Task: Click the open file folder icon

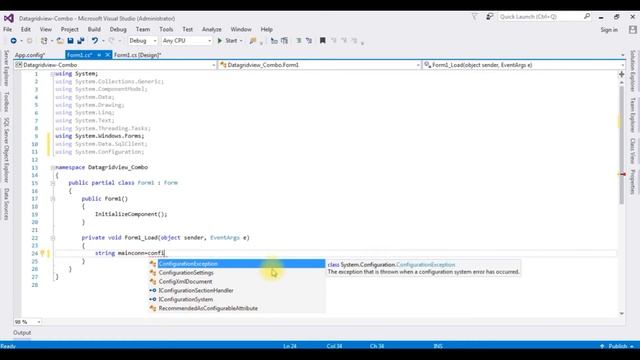Action: [60, 41]
